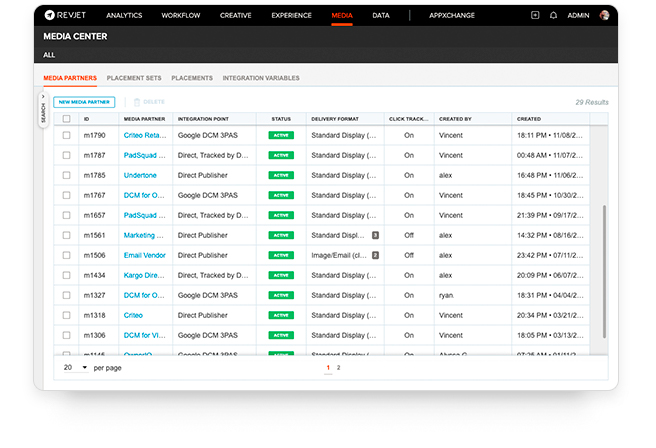Check the box for row m1434
Screen dimensions: 656x448
[67, 275]
